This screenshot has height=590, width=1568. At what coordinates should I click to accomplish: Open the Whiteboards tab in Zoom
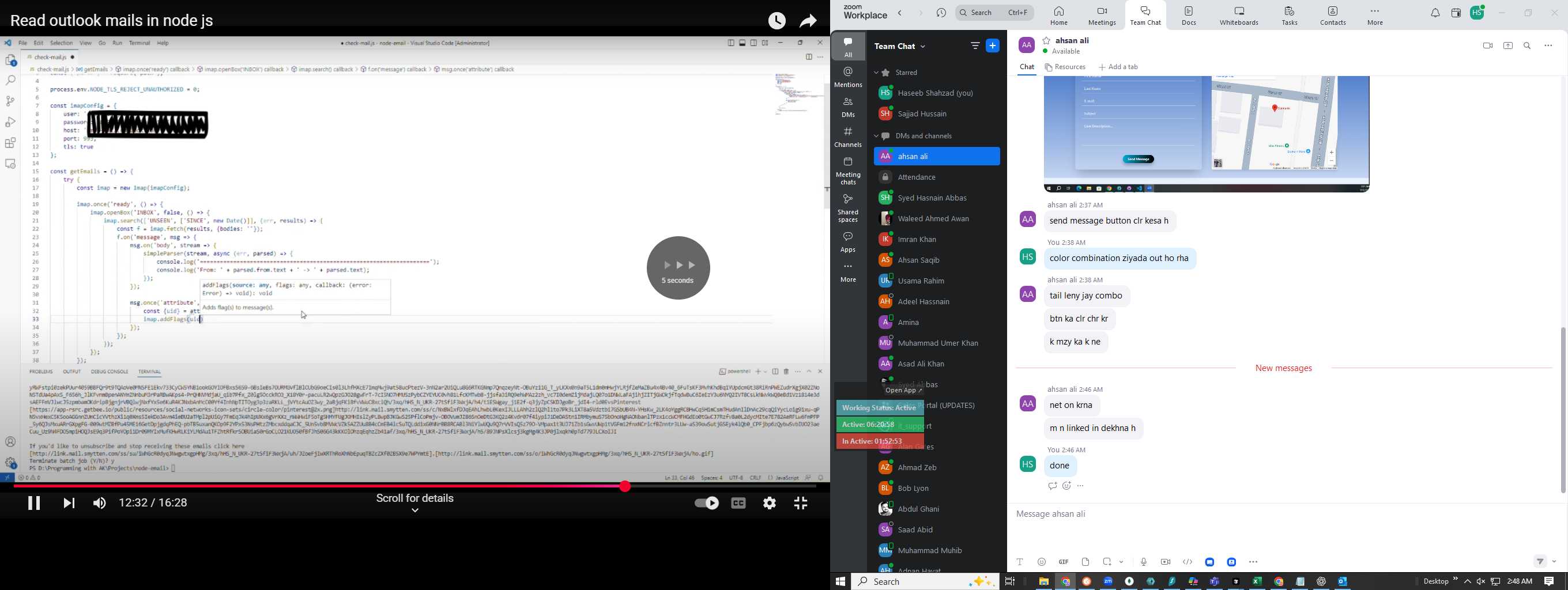coord(1239,16)
